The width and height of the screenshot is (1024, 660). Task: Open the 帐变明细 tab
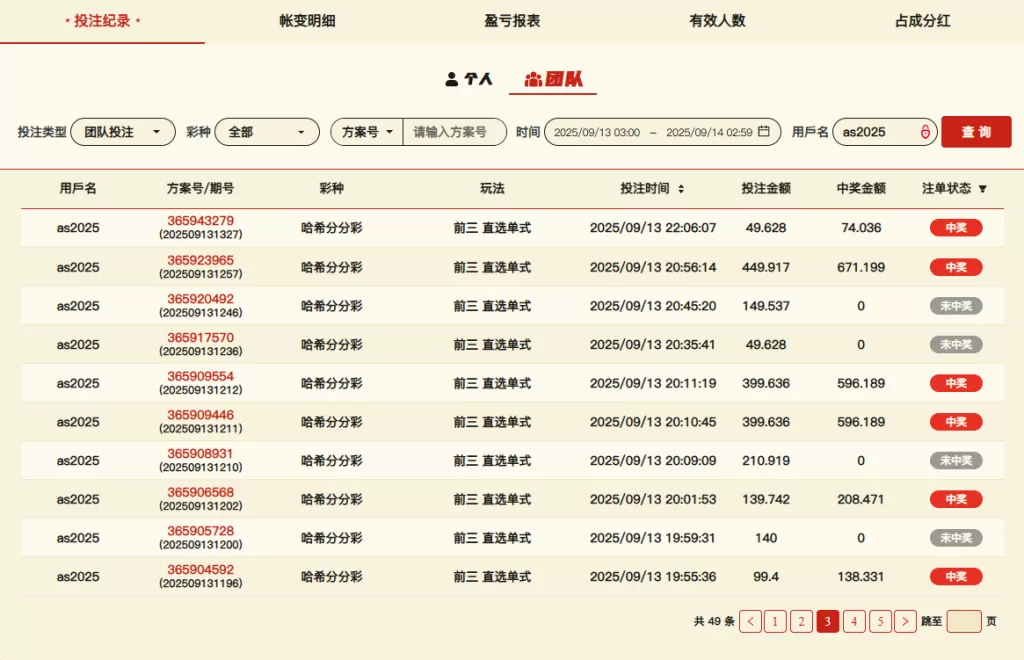pyautogui.click(x=307, y=21)
